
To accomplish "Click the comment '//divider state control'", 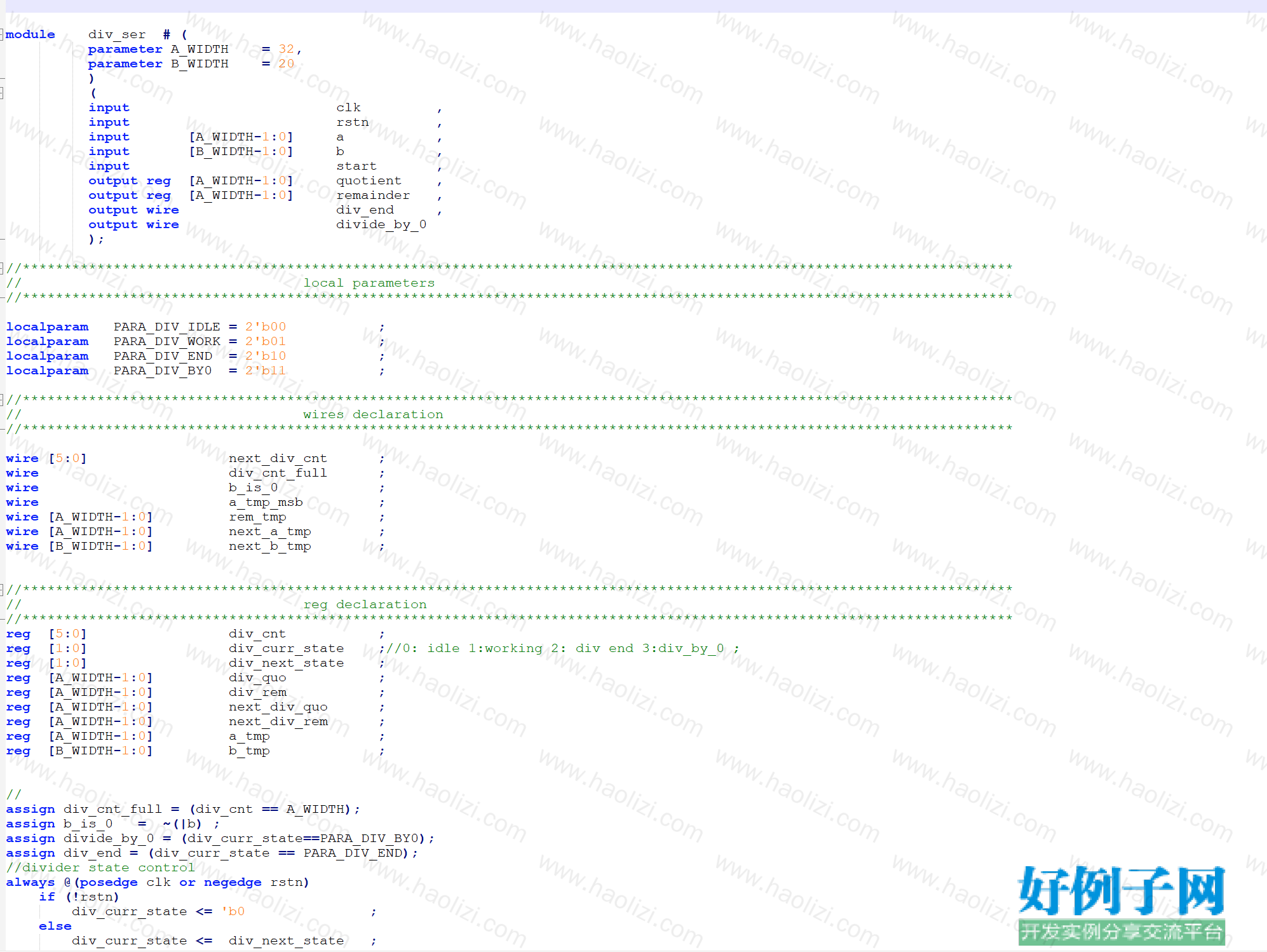I will tap(100, 867).
